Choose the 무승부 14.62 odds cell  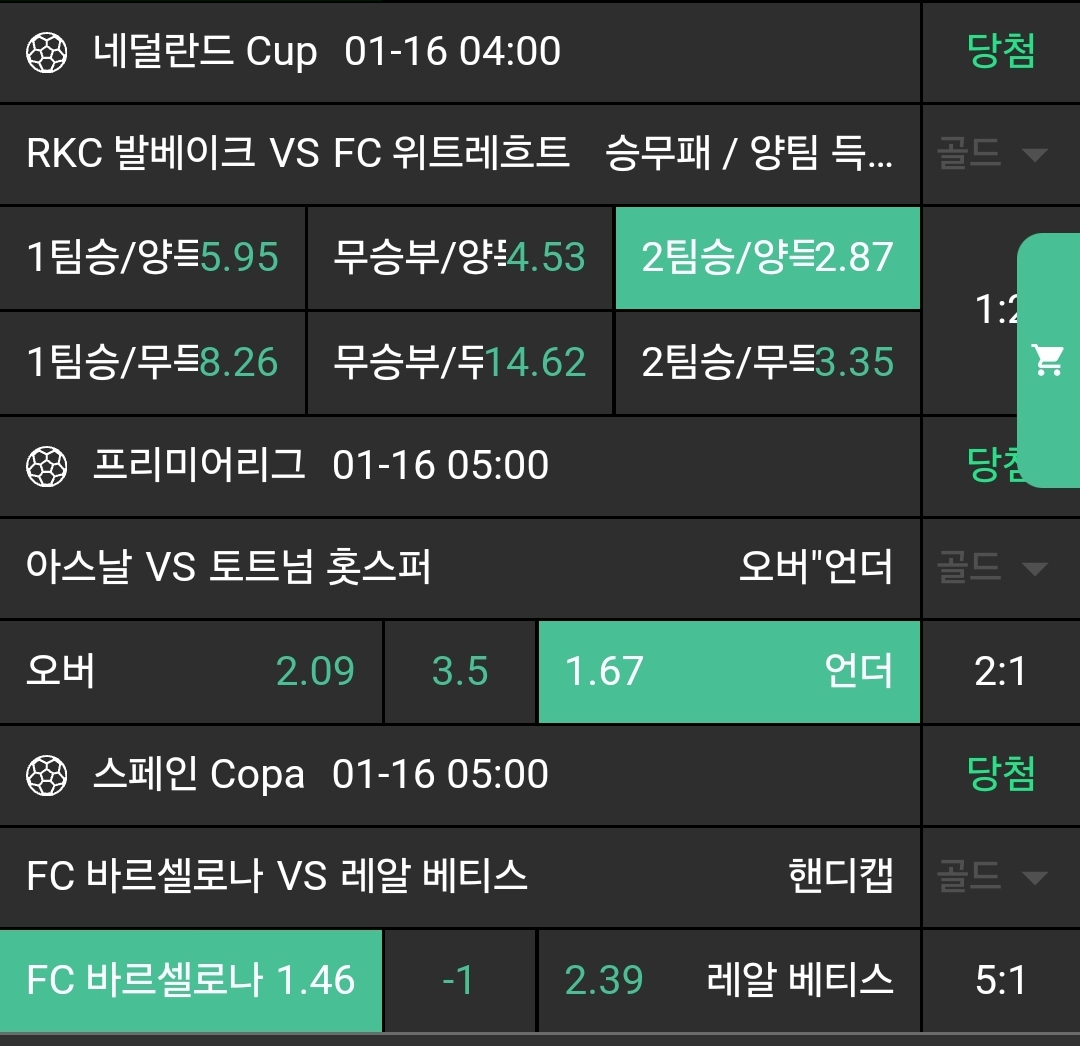460,362
